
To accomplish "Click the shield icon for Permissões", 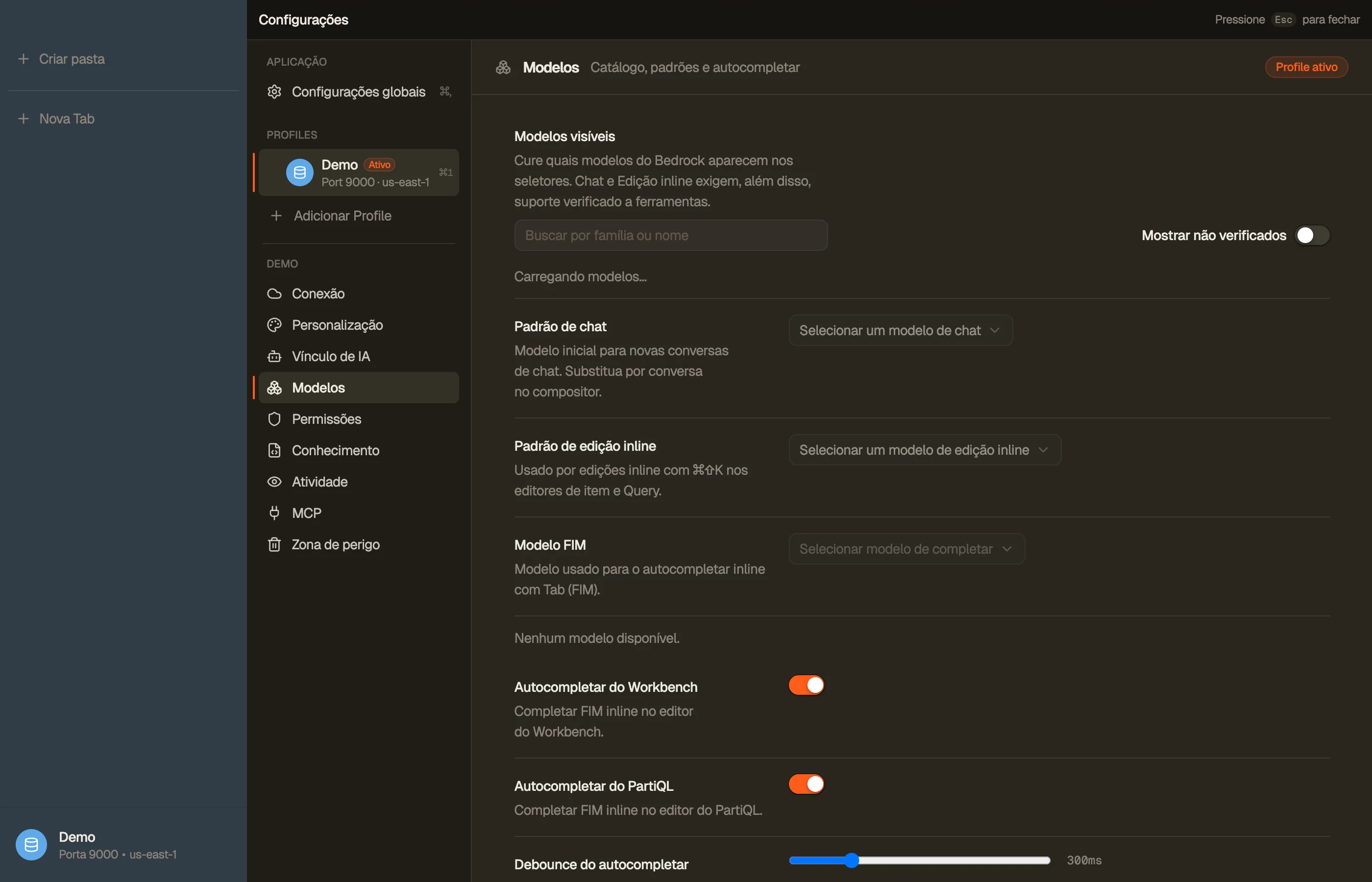I will pyautogui.click(x=274, y=419).
